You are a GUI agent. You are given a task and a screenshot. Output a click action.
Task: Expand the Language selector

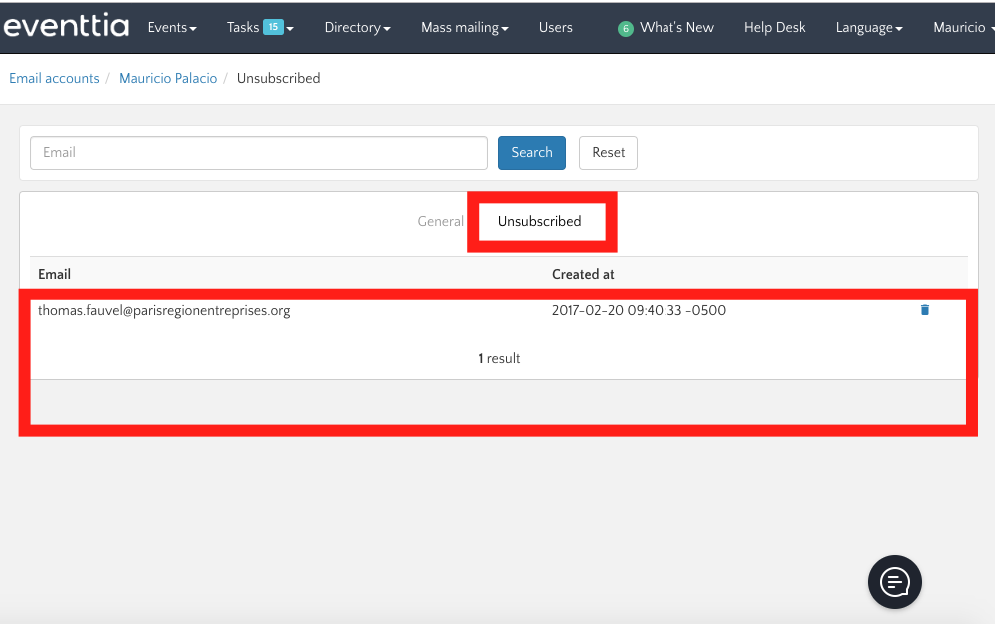coord(868,28)
